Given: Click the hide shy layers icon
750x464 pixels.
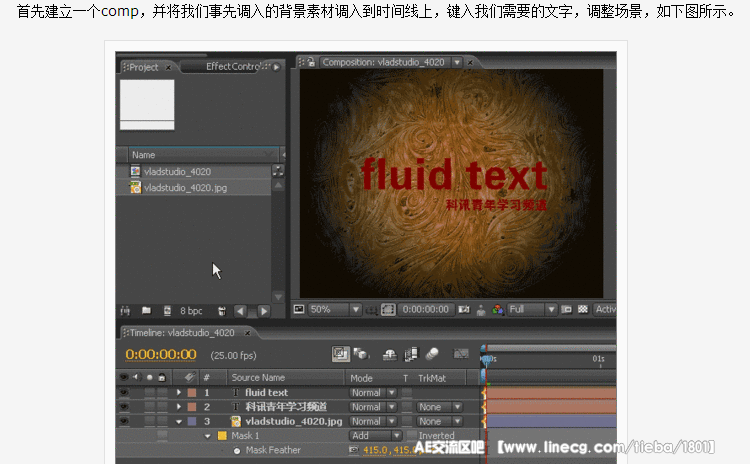Looking at the screenshot, I should point(390,354).
